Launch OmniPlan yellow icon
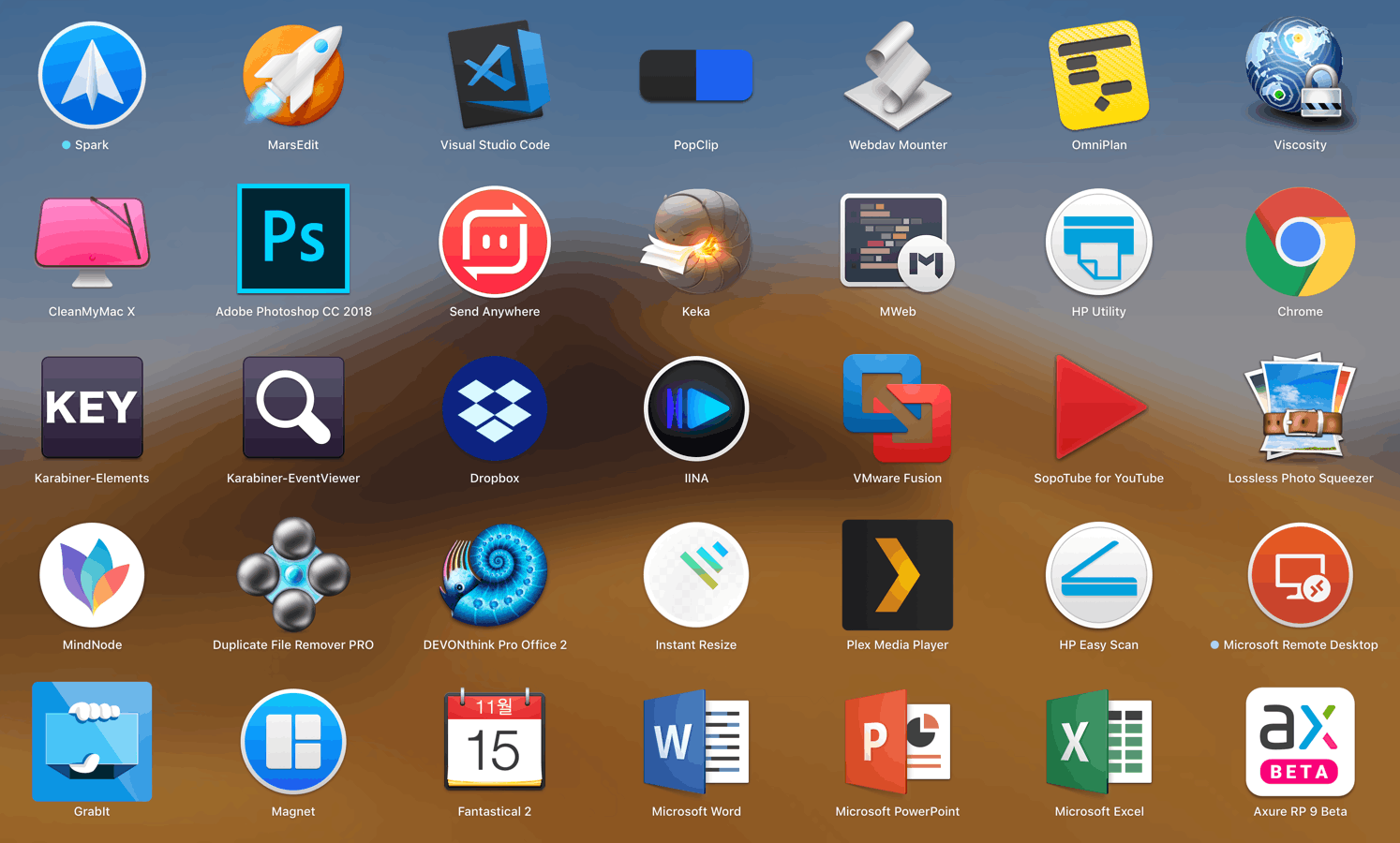Image resolution: width=1400 pixels, height=843 pixels. pyautogui.click(x=1099, y=75)
